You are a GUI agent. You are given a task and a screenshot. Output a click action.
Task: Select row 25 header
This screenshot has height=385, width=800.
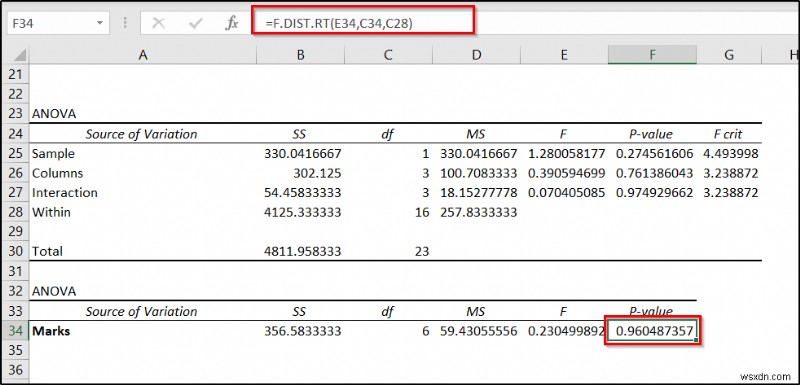click(x=15, y=153)
